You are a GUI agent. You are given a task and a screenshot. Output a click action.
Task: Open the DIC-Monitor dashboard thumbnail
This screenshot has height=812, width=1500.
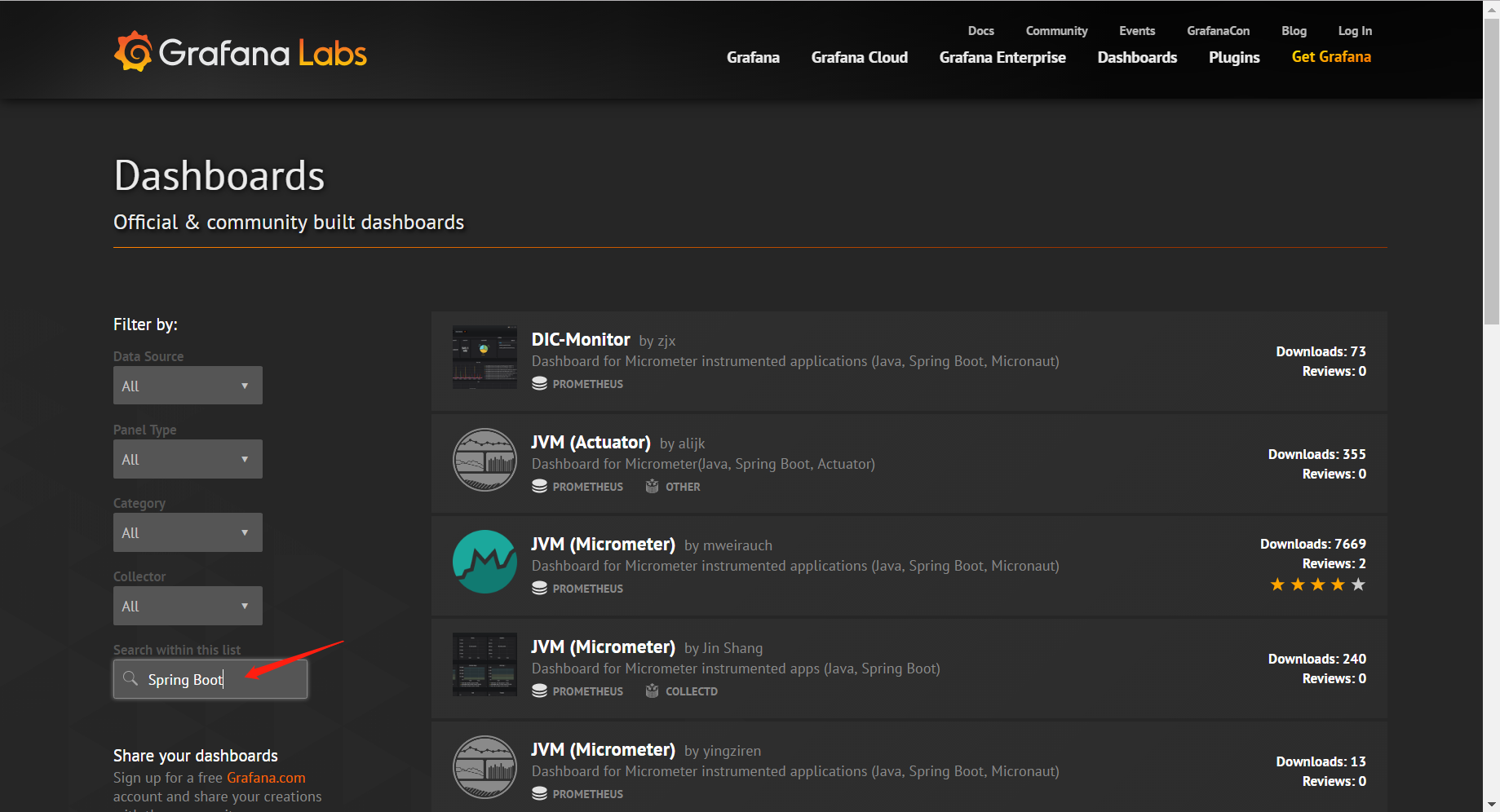coord(485,357)
